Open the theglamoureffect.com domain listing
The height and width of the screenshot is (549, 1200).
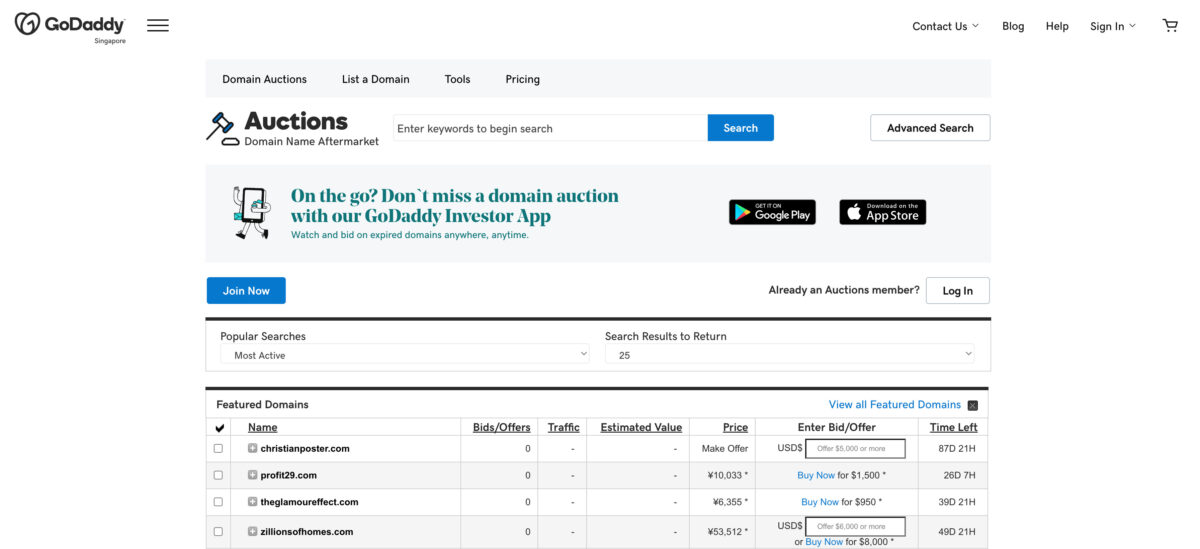pos(309,502)
